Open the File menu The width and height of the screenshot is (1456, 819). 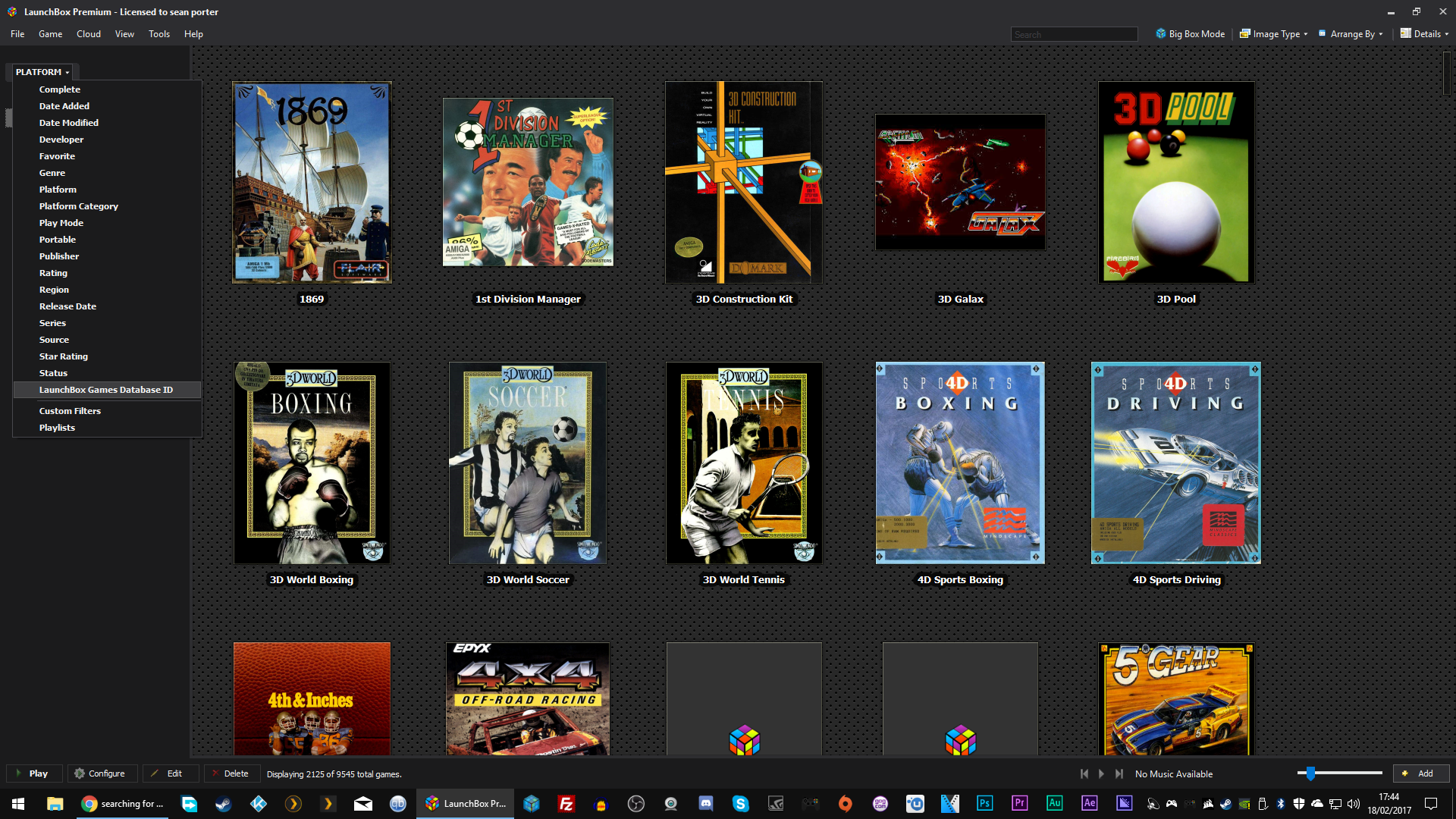(17, 34)
